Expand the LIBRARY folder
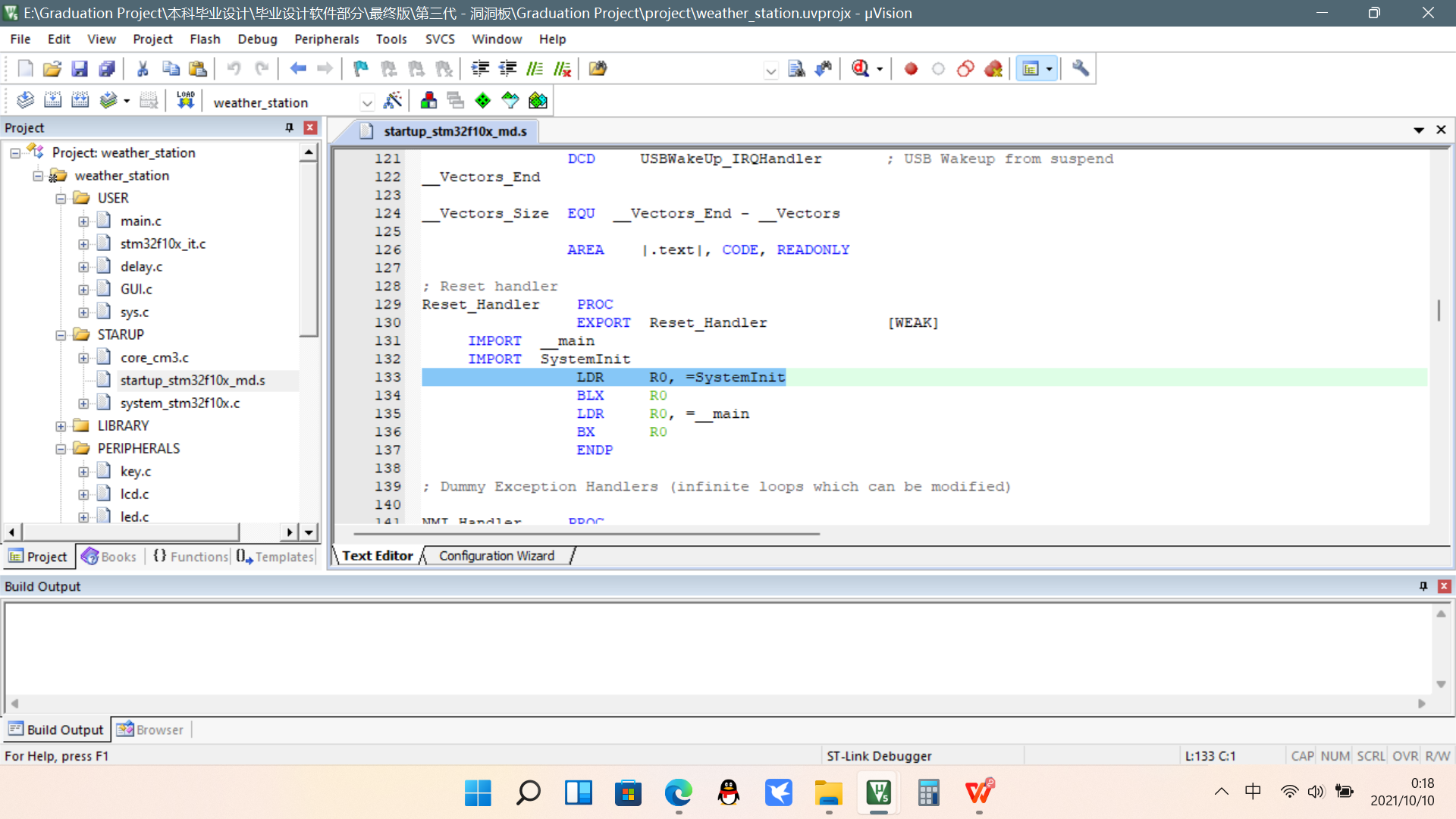 [62, 425]
